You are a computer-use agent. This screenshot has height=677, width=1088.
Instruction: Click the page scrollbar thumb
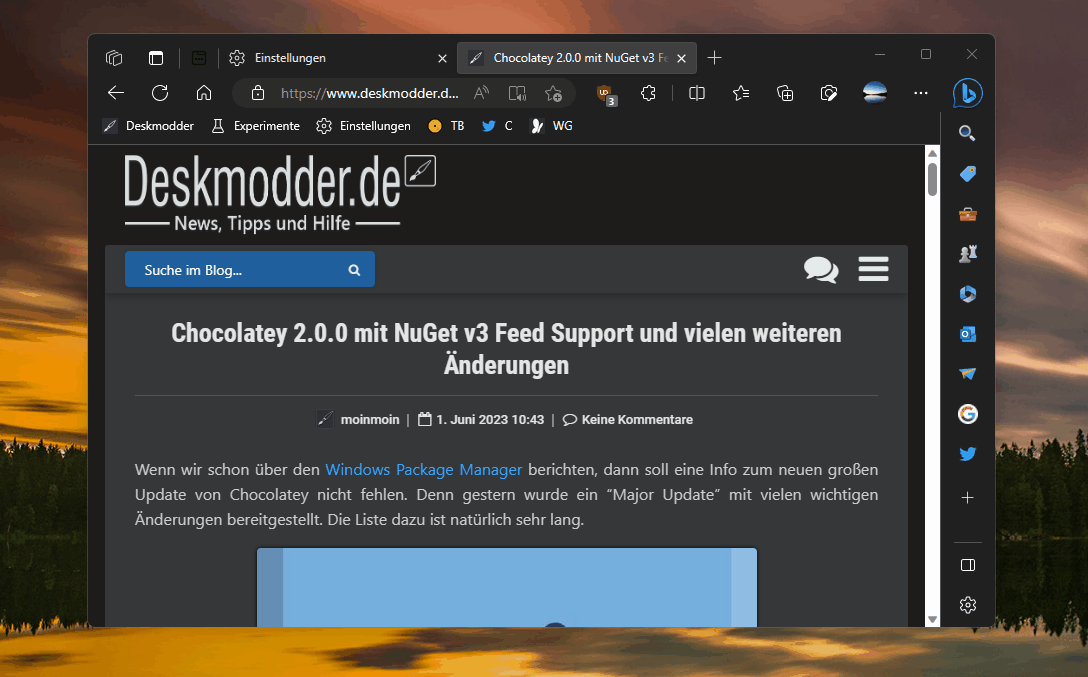pos(933,179)
